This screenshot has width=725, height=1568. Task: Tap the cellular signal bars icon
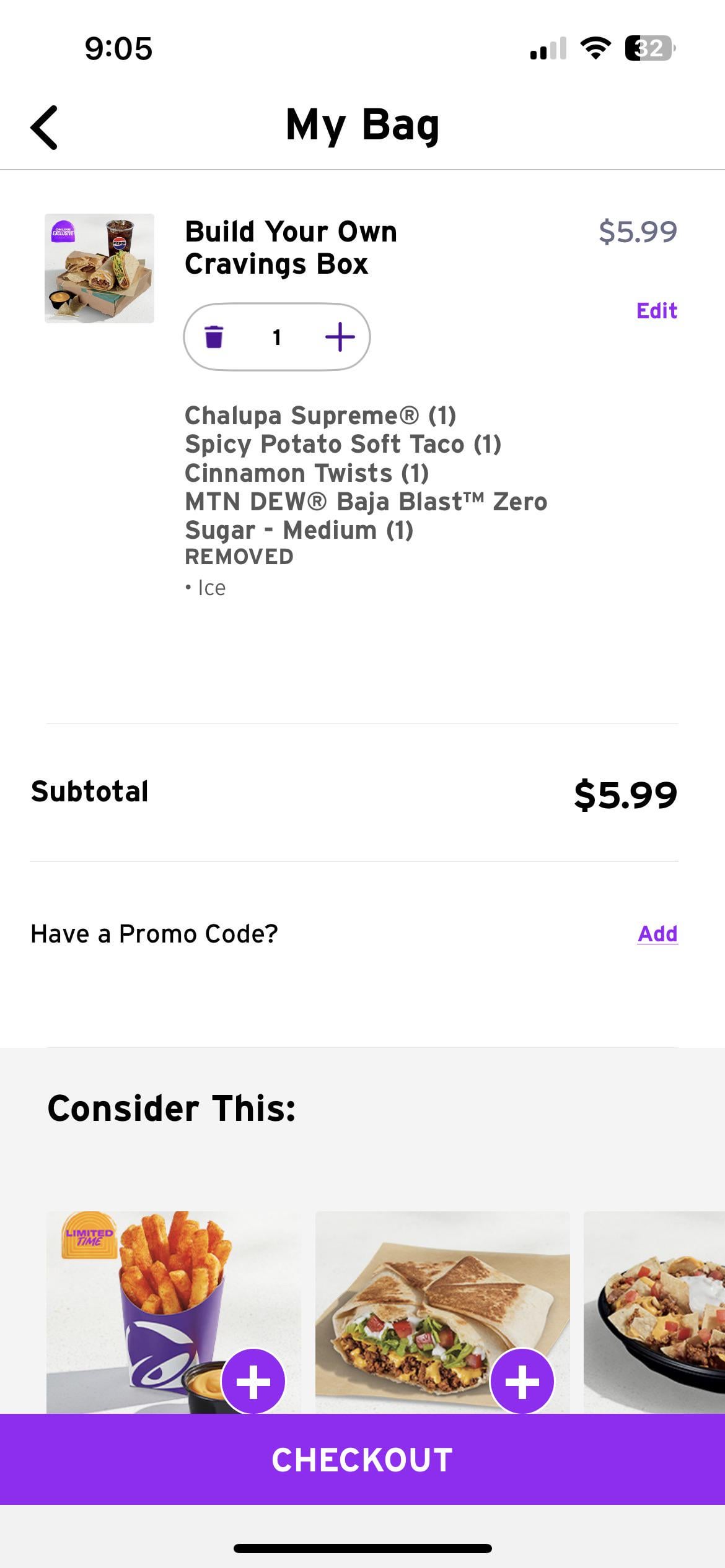coord(548,48)
